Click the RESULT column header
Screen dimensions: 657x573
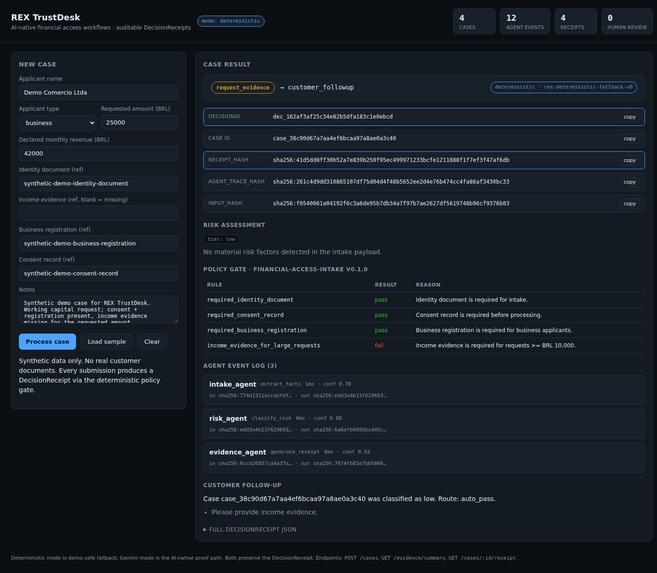[385, 285]
